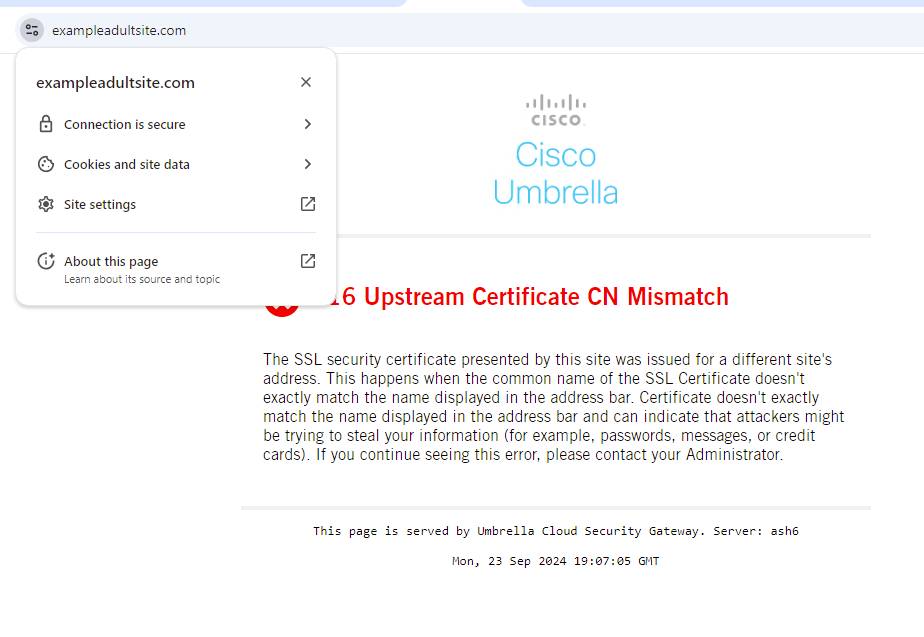Click the Cisco Umbrella title text

(556, 173)
